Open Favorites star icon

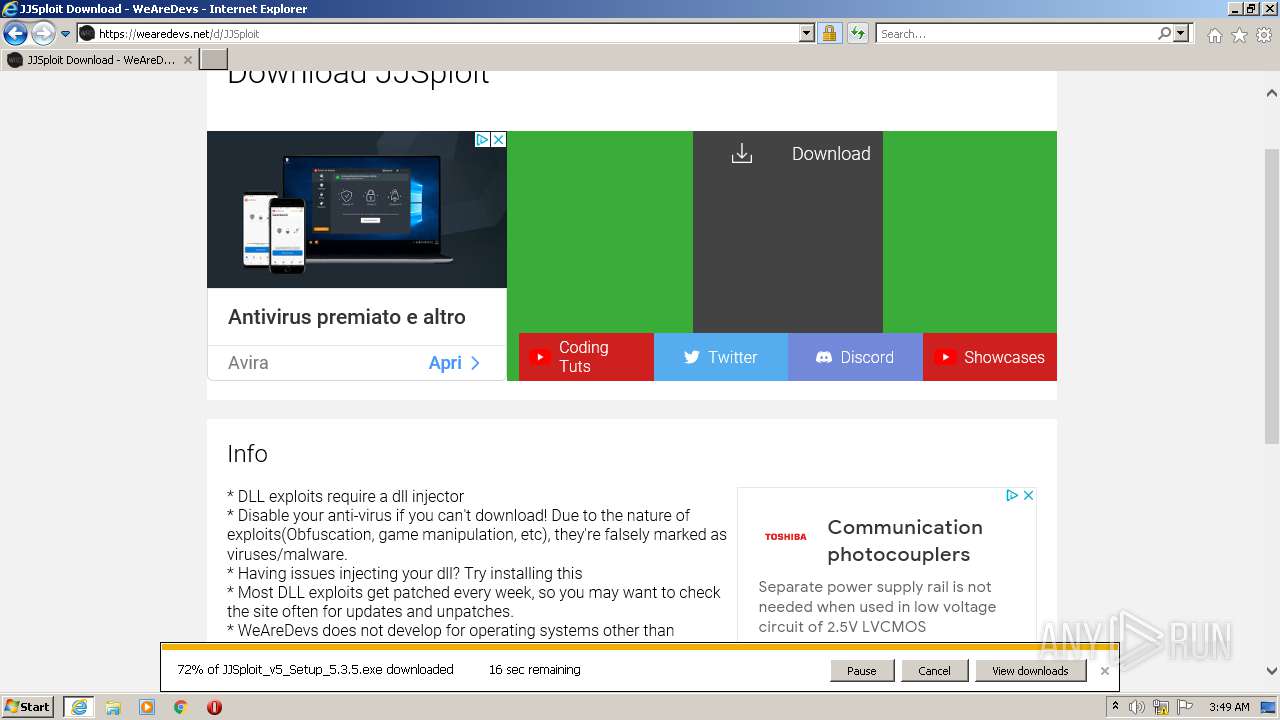tap(1239, 35)
